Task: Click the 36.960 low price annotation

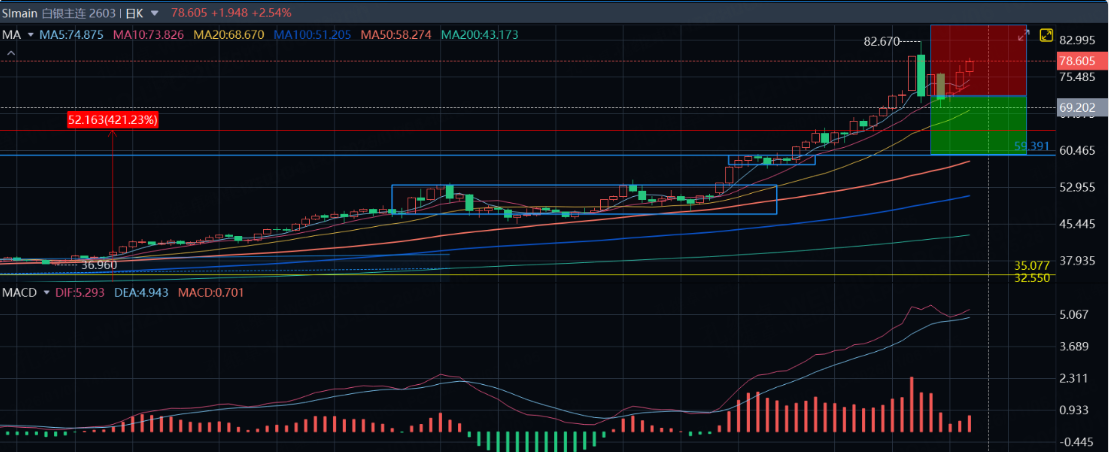Action: tap(98, 265)
